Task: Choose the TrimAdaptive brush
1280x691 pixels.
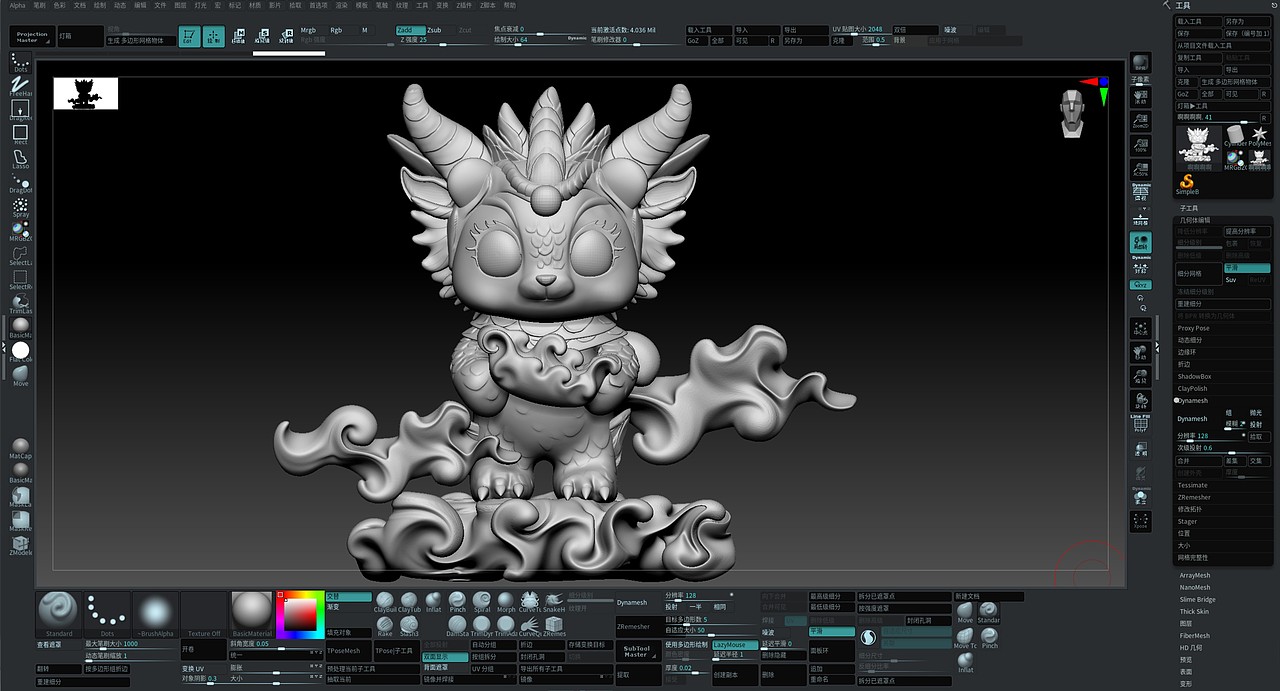Action: [506, 626]
